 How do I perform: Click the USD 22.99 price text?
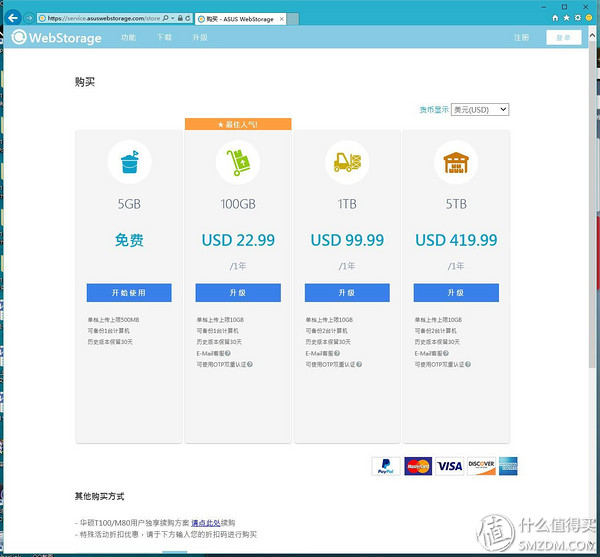[238, 240]
